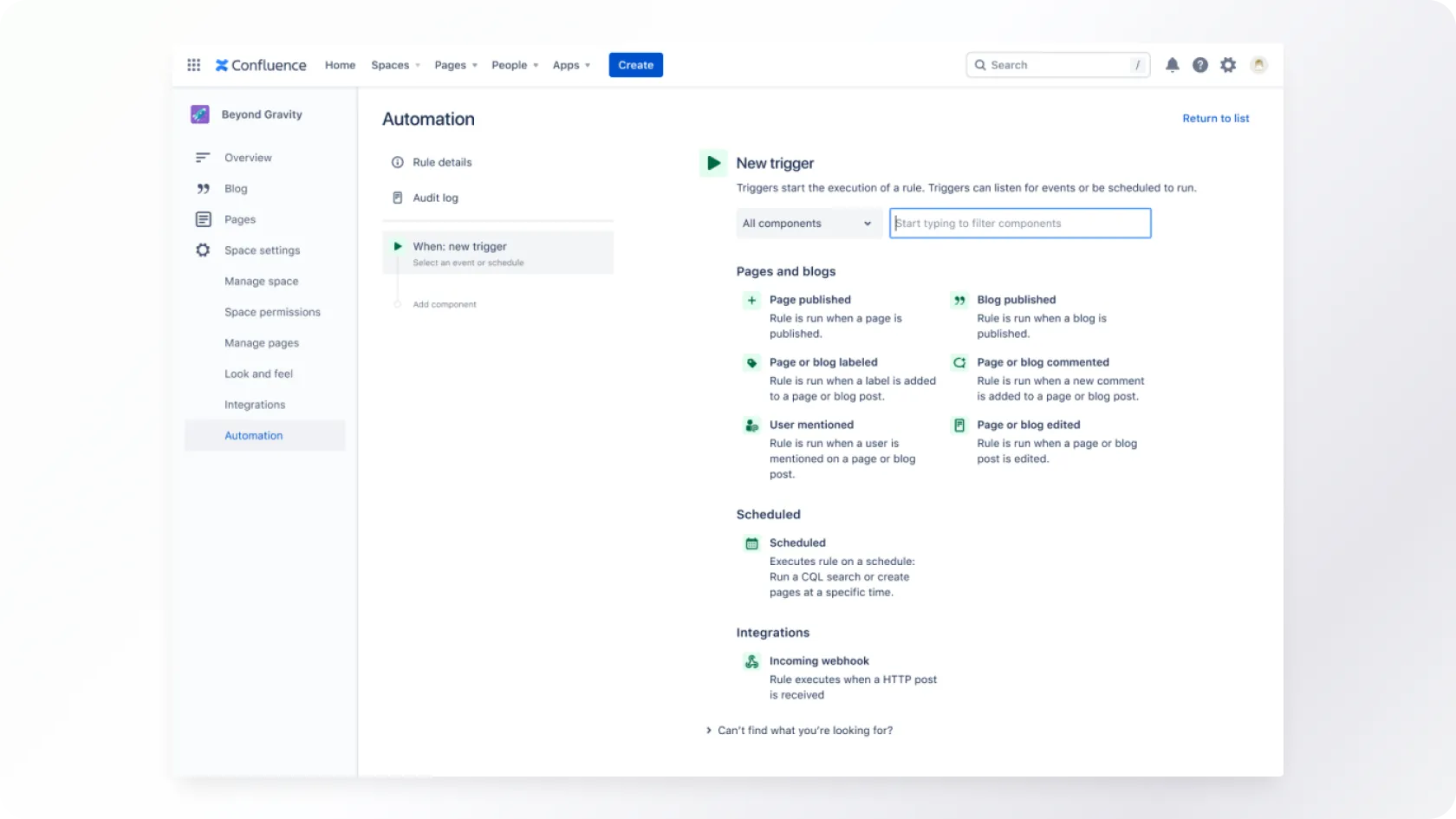Focus the filter components text field
The height and width of the screenshot is (819, 1456).
click(x=1020, y=224)
